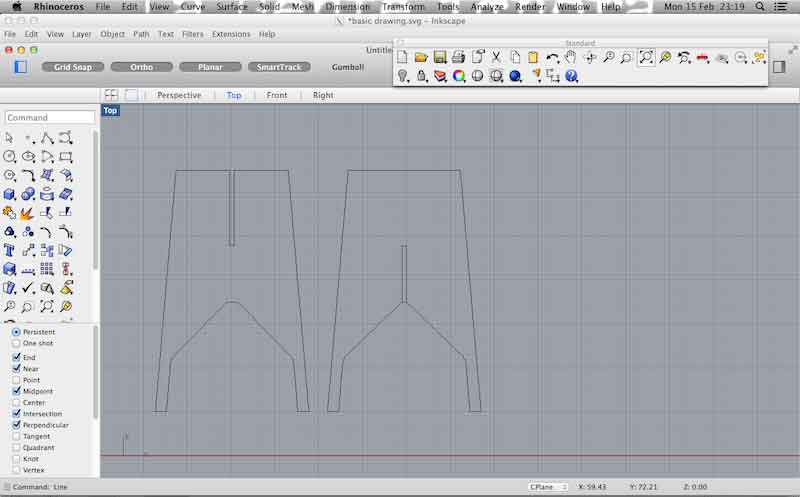Click the Explode tool (orange burst icon)
This screenshot has width=800, height=497.
[28, 213]
